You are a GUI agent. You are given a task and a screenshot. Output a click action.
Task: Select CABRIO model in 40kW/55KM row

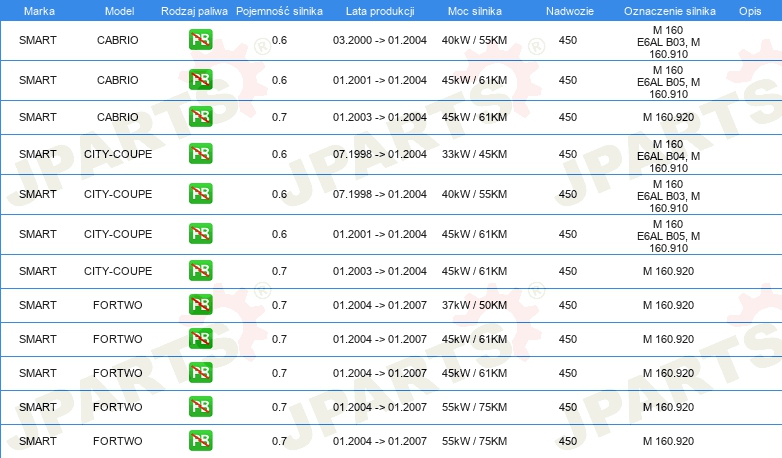pyautogui.click(x=118, y=40)
